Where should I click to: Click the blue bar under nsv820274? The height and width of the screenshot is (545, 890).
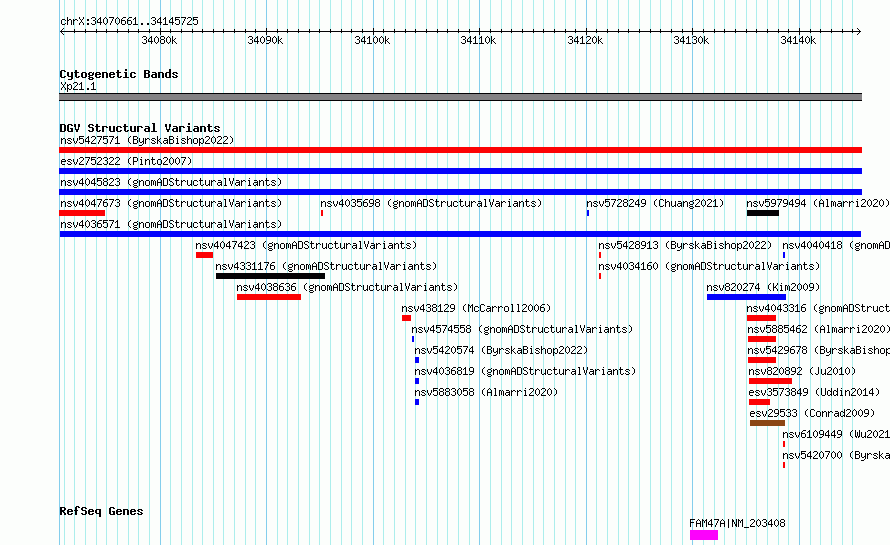[746, 297]
